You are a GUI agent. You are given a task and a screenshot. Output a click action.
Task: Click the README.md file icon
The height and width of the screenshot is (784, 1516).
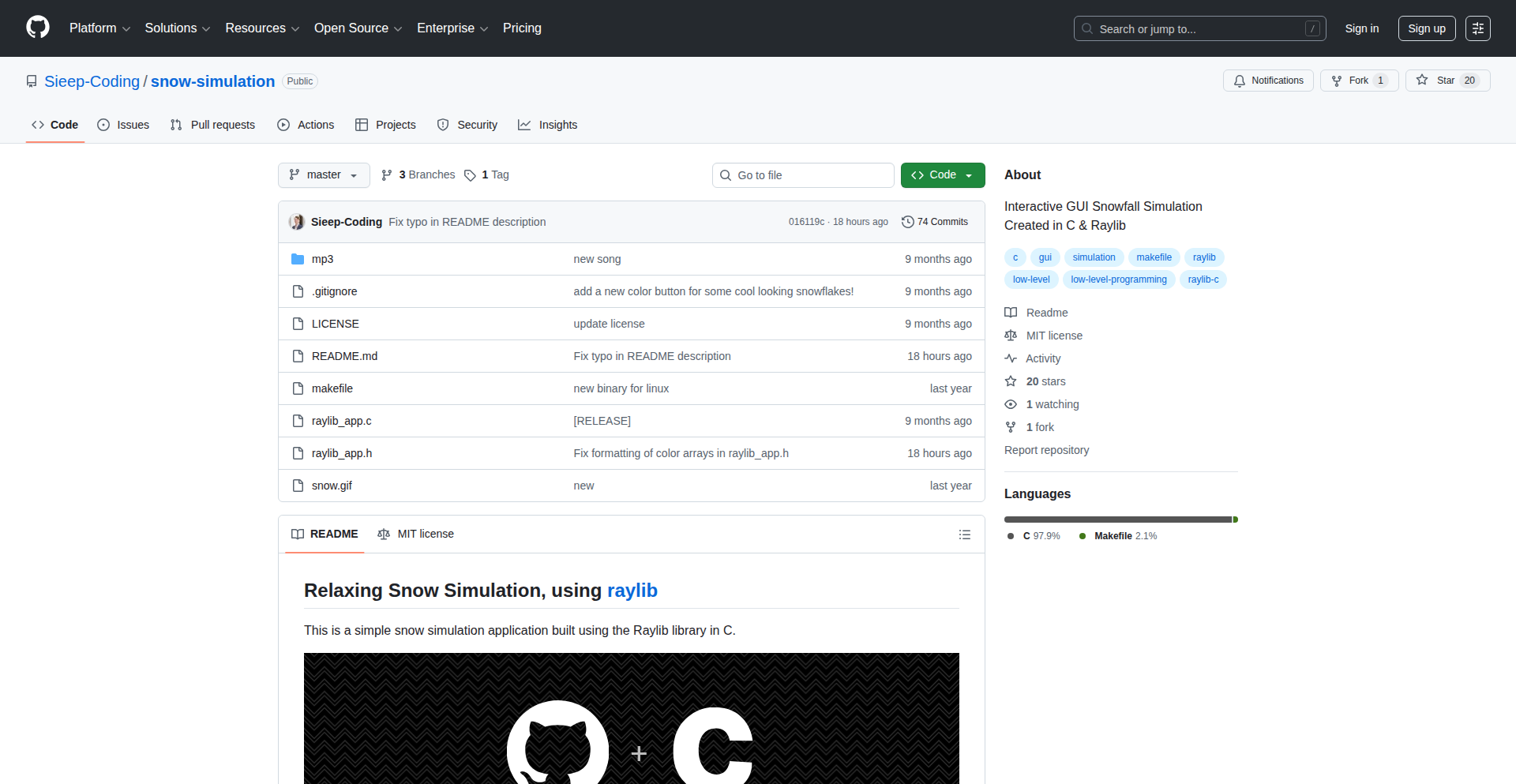(x=298, y=356)
